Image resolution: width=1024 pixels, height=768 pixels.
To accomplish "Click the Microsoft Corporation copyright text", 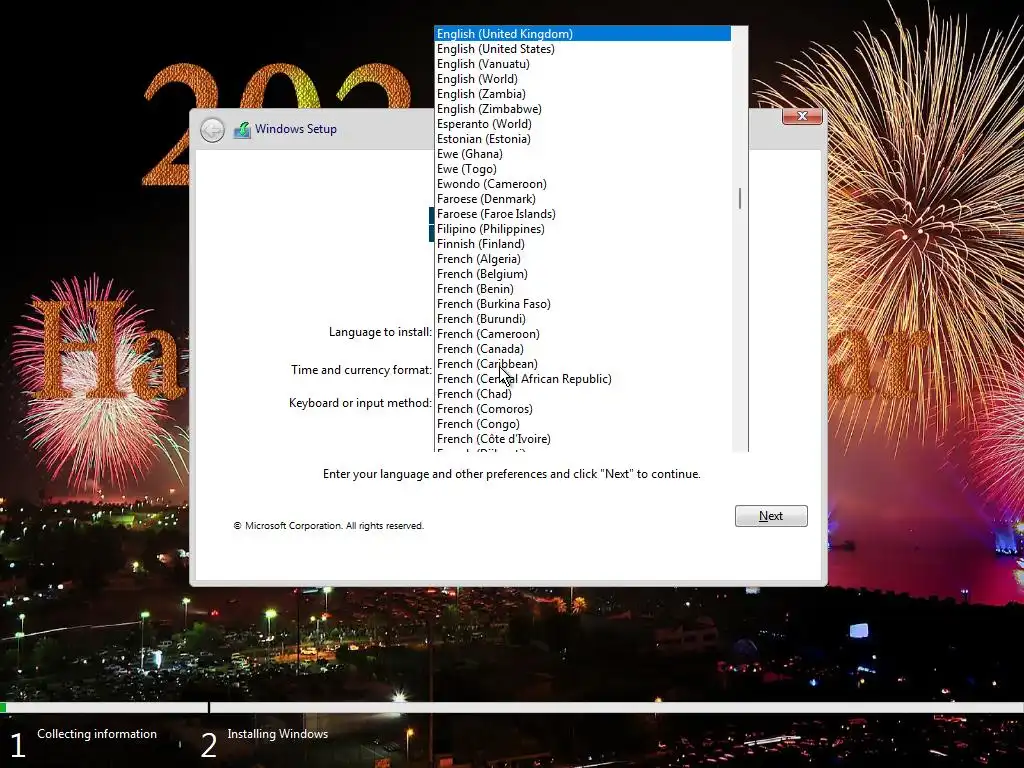I will [328, 526].
